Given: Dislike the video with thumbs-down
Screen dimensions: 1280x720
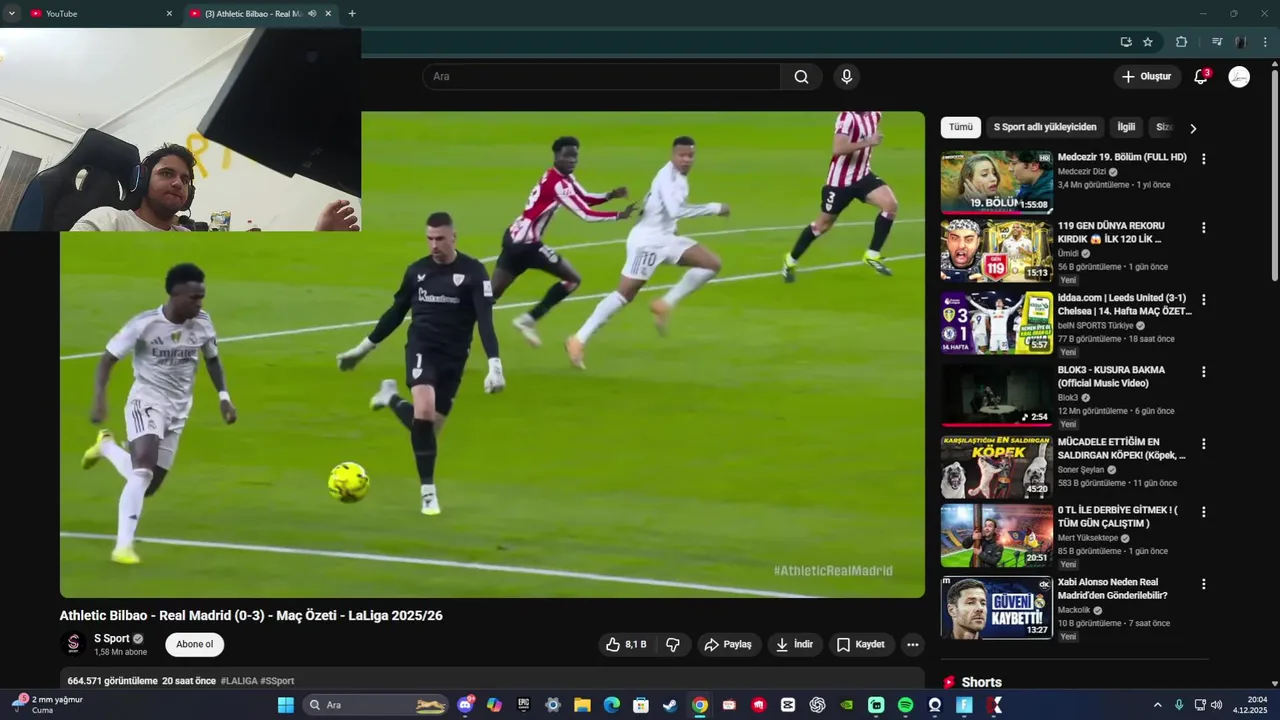Looking at the screenshot, I should pyautogui.click(x=673, y=645).
